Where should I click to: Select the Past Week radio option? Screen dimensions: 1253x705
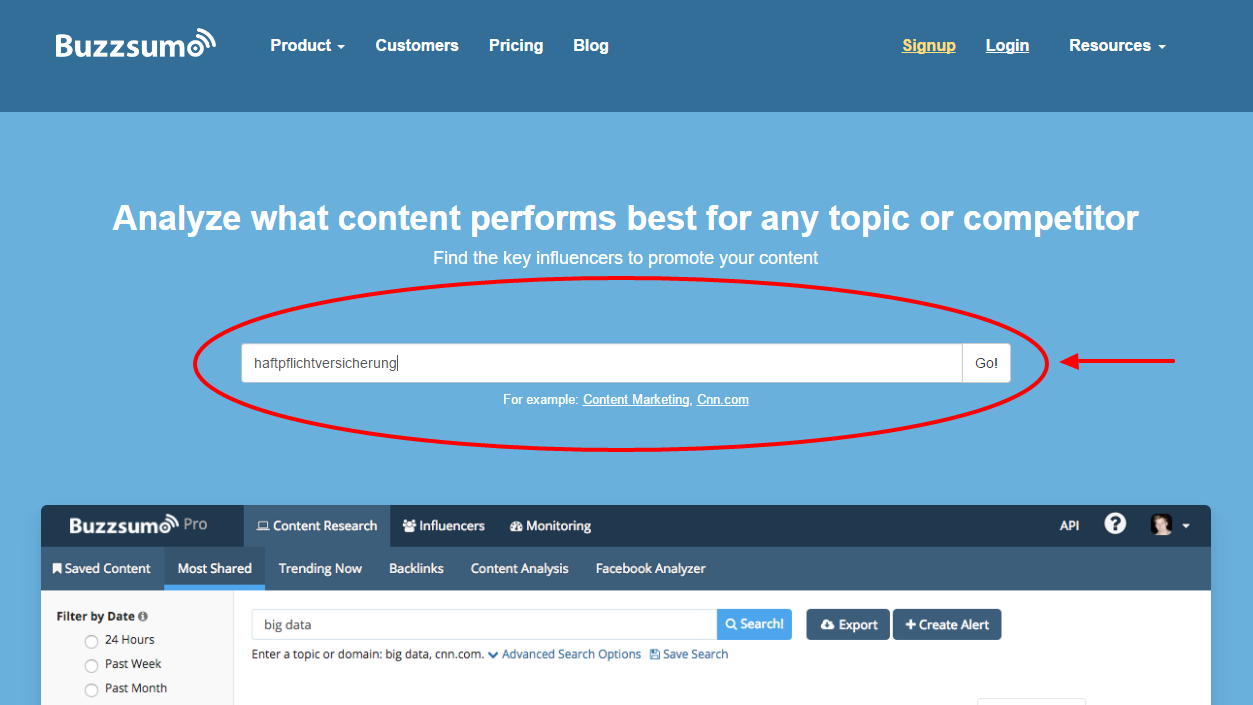pos(92,665)
